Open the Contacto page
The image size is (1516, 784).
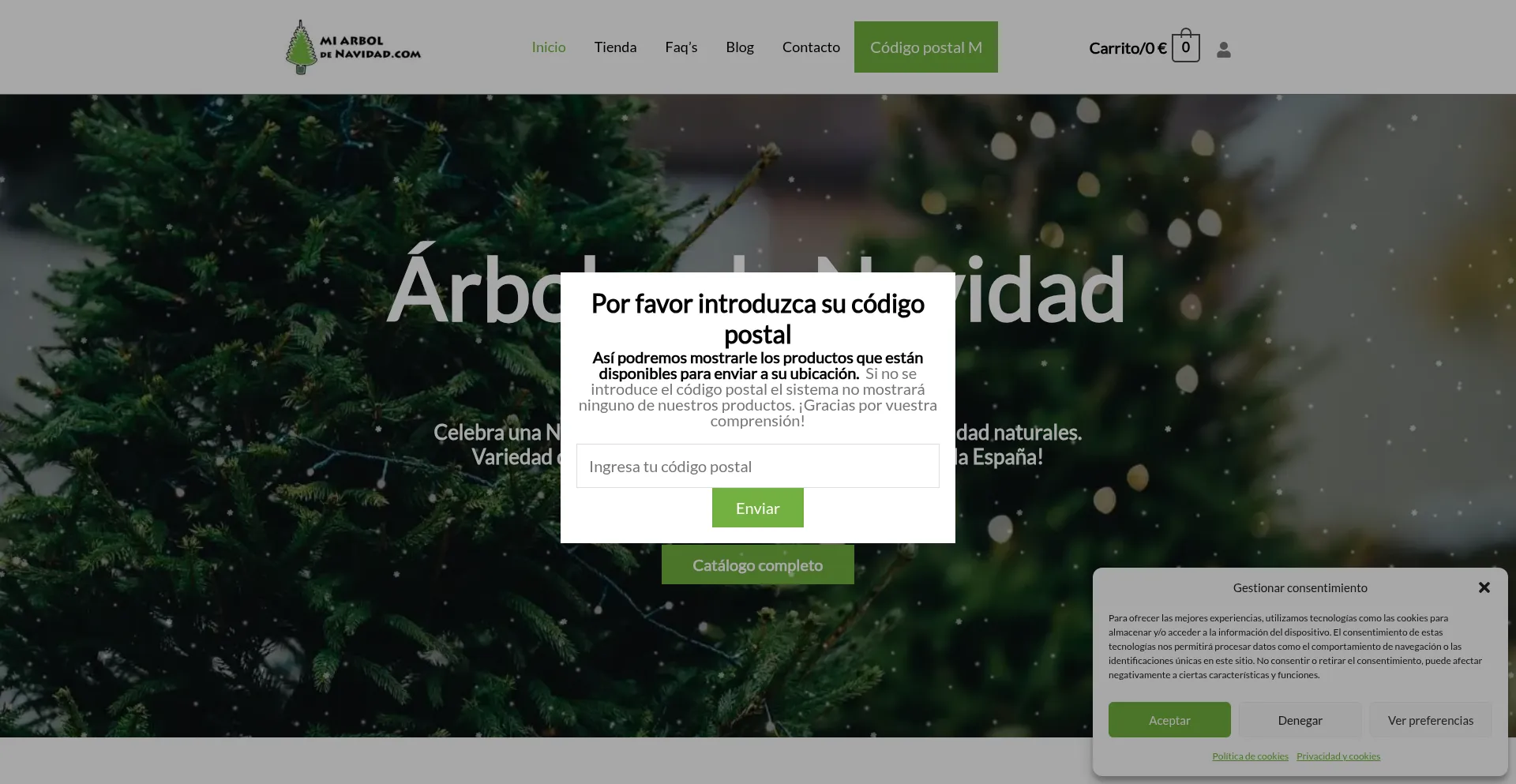coord(810,47)
